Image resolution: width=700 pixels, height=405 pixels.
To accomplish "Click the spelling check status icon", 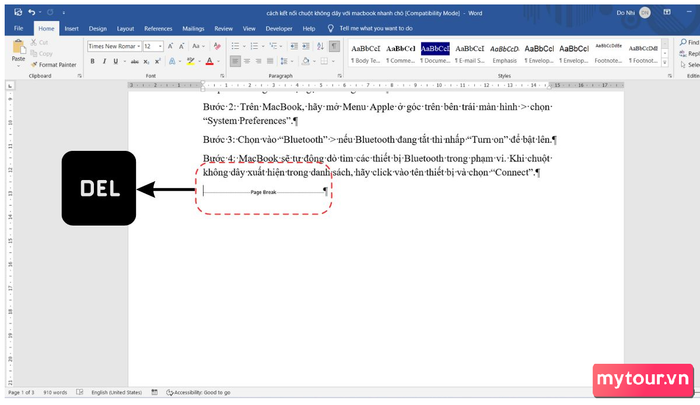I will [79, 392].
